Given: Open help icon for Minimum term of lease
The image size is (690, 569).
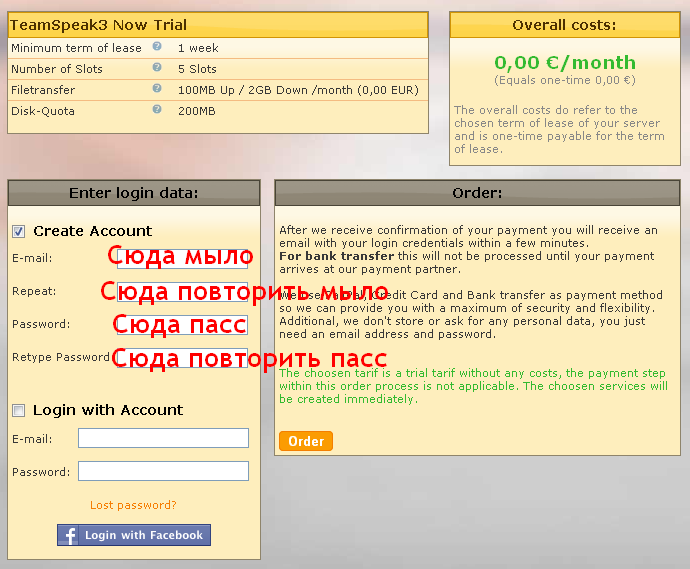Looking at the screenshot, I should (x=157, y=46).
